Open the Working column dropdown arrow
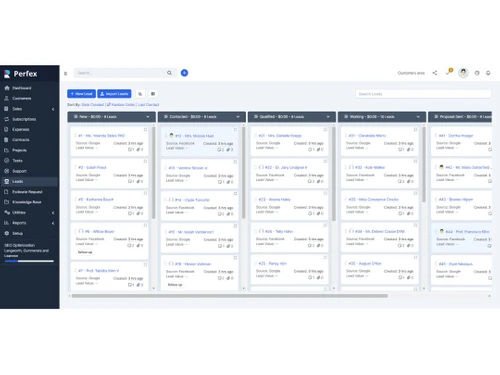This screenshot has width=500, height=375. click(x=418, y=117)
